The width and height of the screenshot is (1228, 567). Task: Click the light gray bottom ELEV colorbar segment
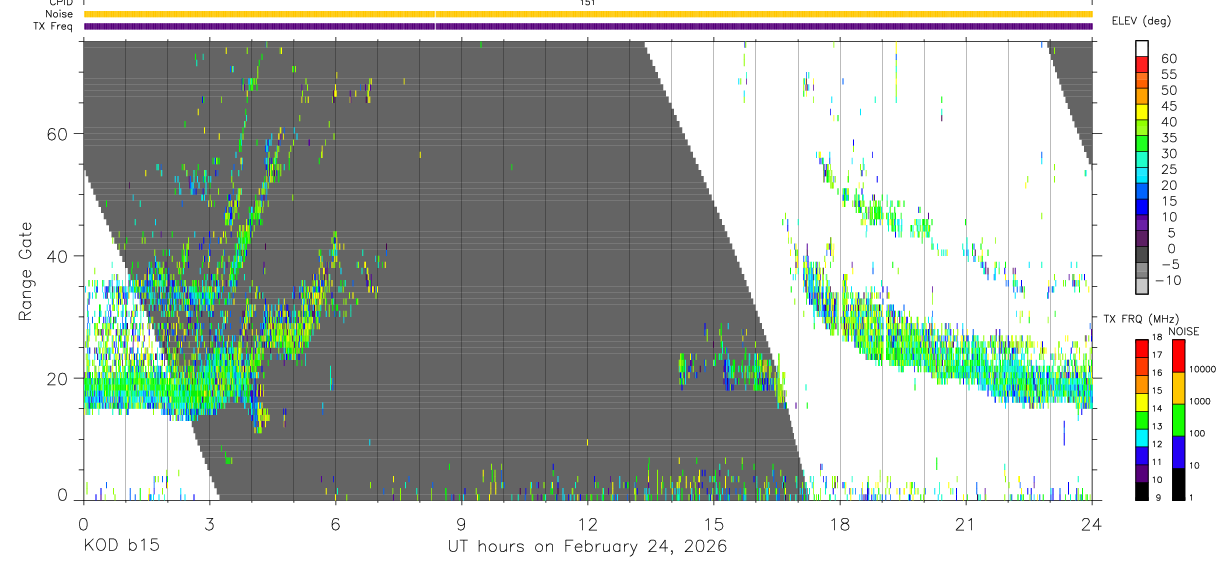point(1142,287)
